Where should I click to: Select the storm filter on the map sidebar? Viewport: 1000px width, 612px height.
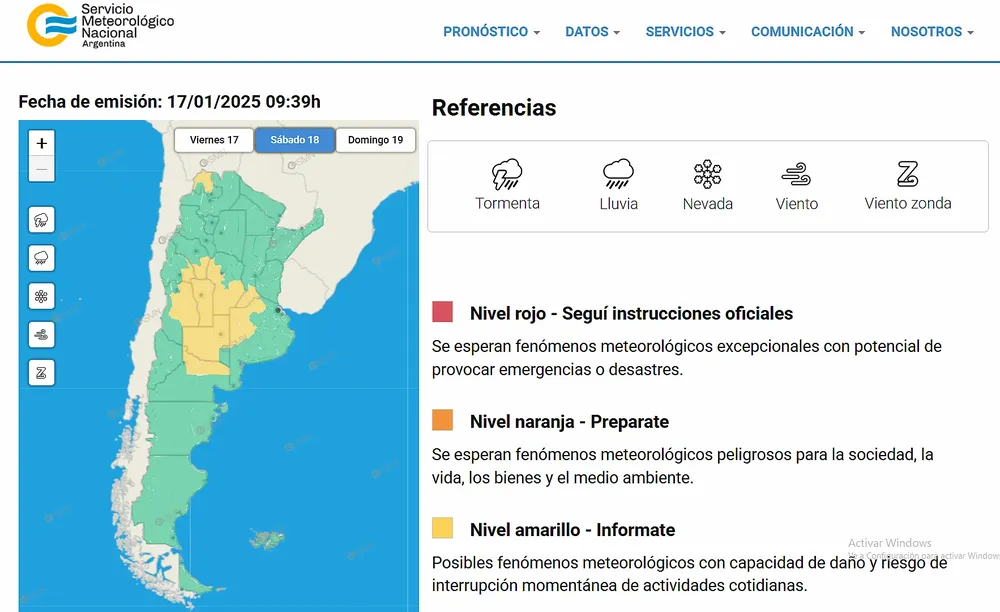41,219
